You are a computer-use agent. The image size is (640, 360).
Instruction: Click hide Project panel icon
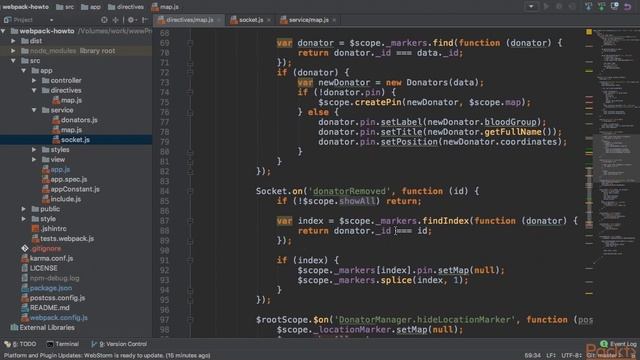click(144, 20)
